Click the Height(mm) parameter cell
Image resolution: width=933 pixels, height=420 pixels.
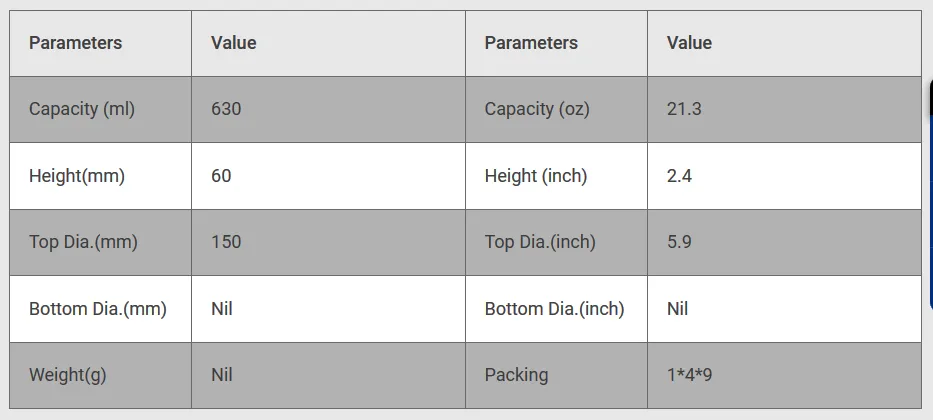[100, 176]
